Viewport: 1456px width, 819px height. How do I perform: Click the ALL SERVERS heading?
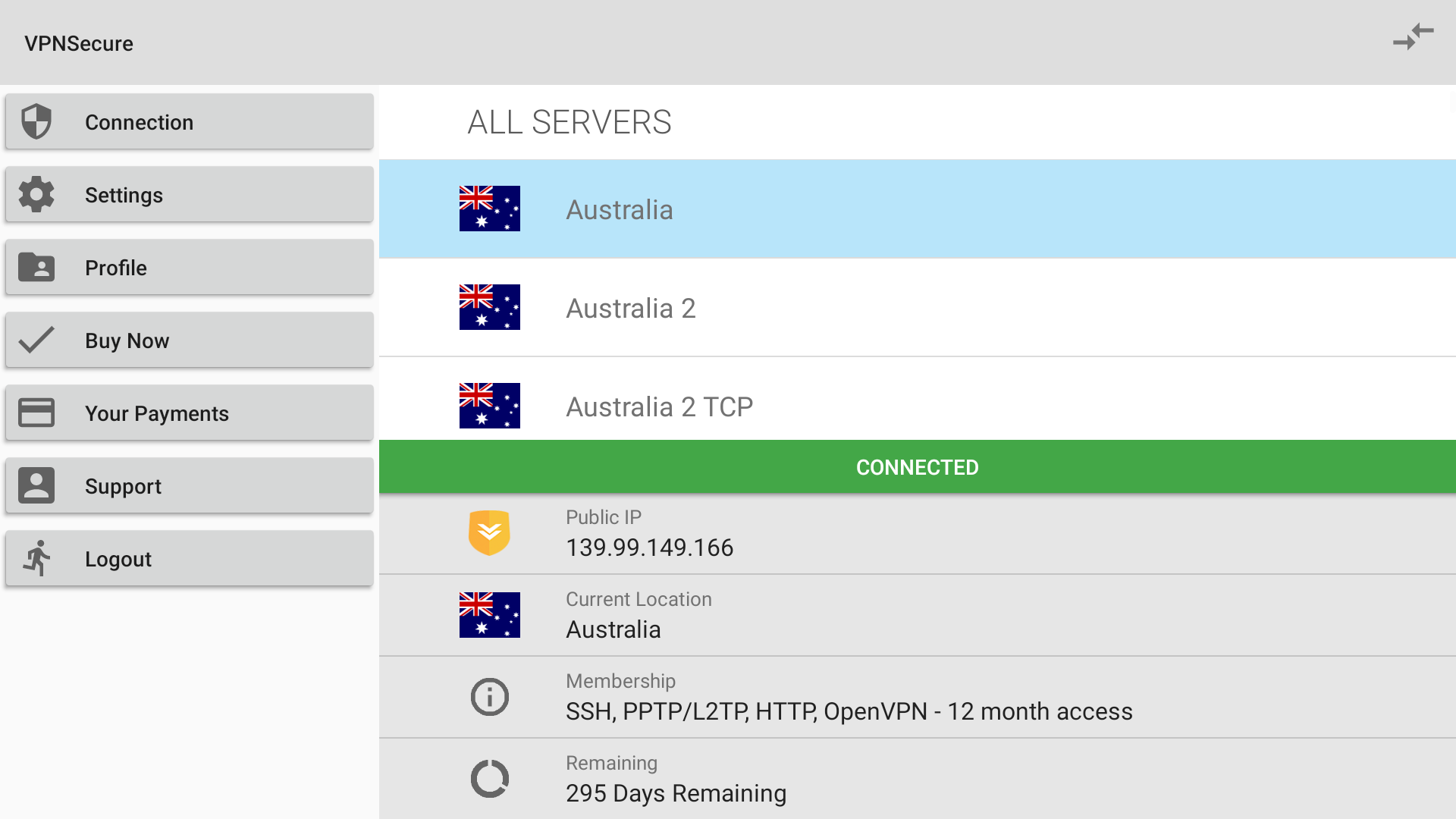[570, 122]
